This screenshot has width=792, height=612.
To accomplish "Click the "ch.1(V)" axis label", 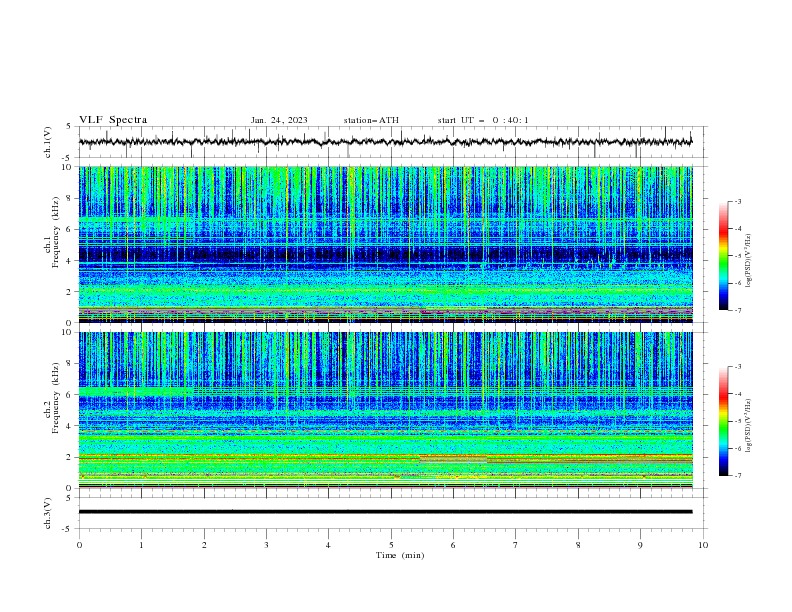I will [x=48, y=142].
